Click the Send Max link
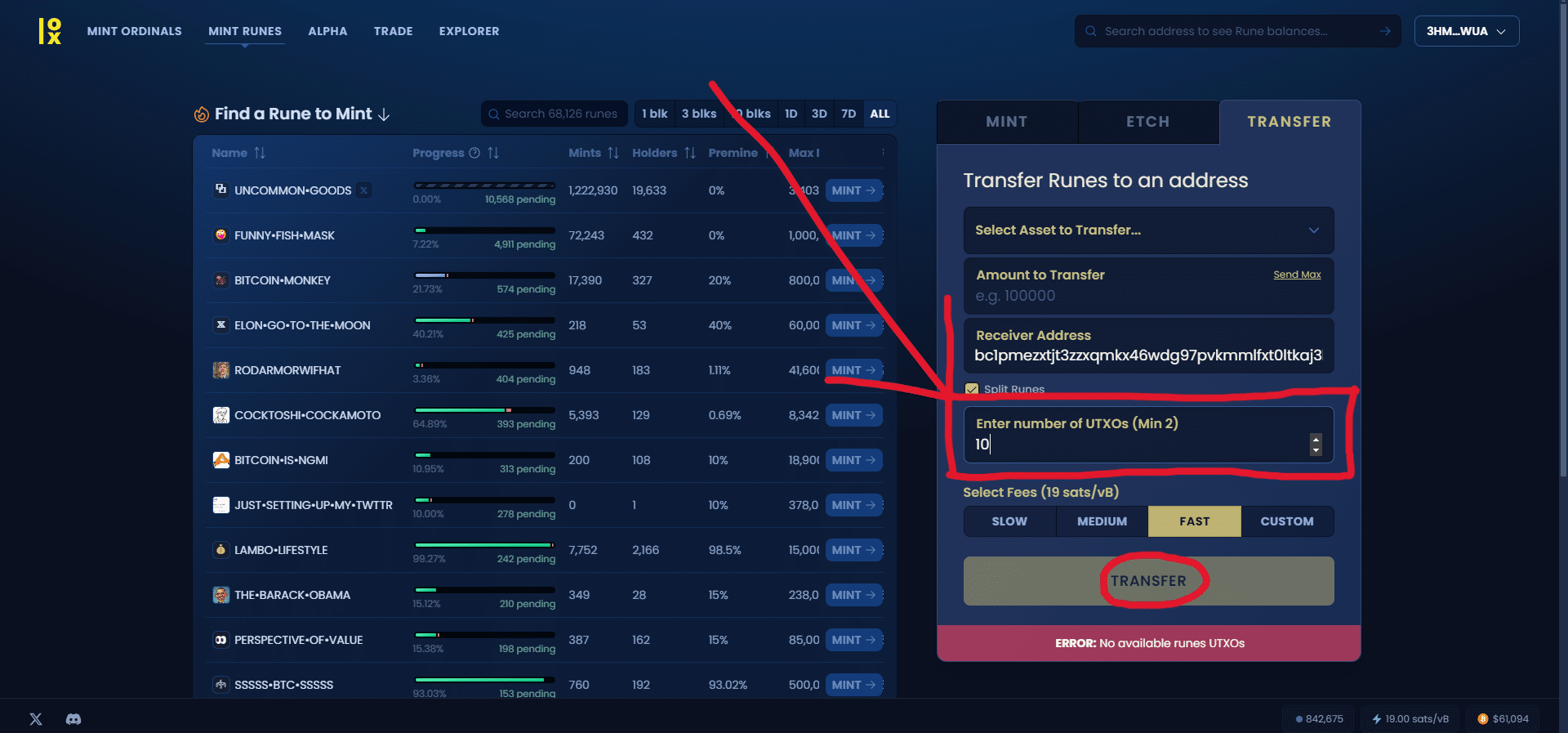 1297,275
